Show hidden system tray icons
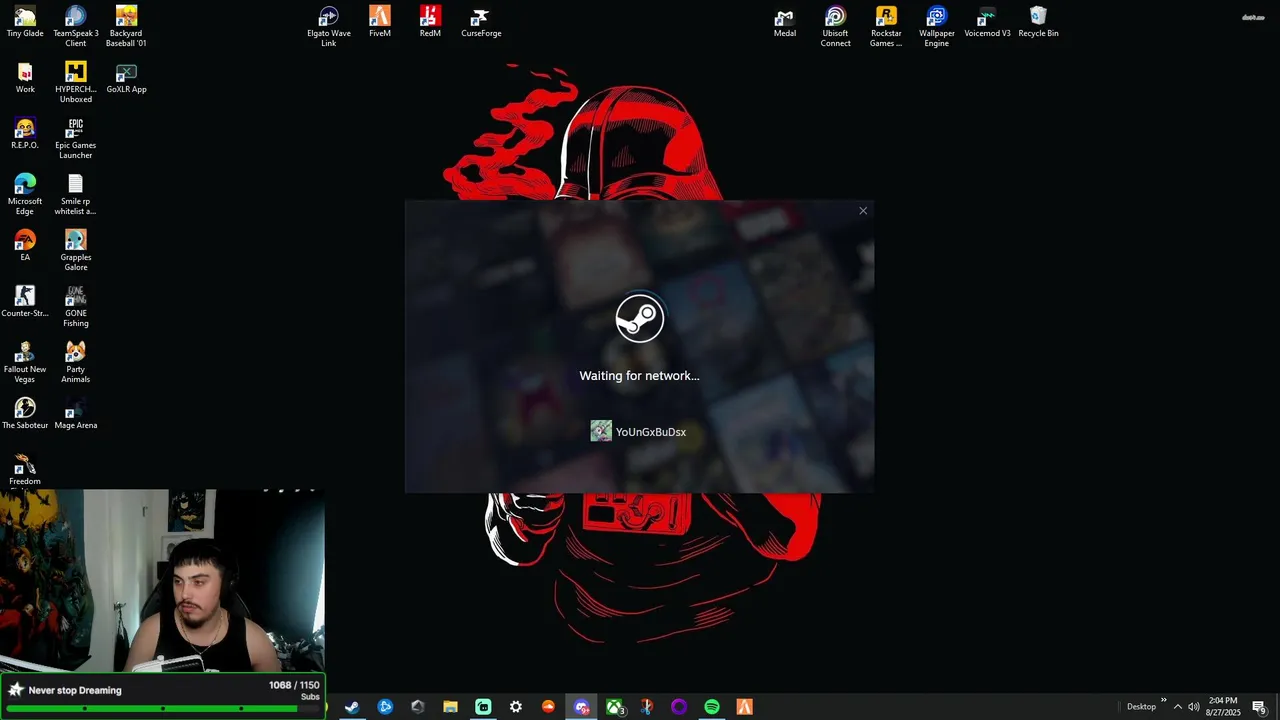 click(1177, 707)
